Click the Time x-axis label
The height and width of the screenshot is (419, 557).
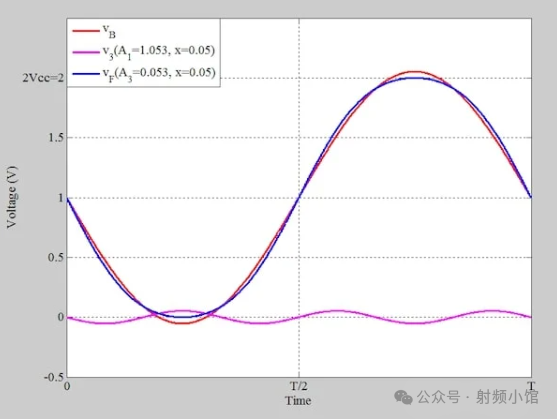coord(298,401)
